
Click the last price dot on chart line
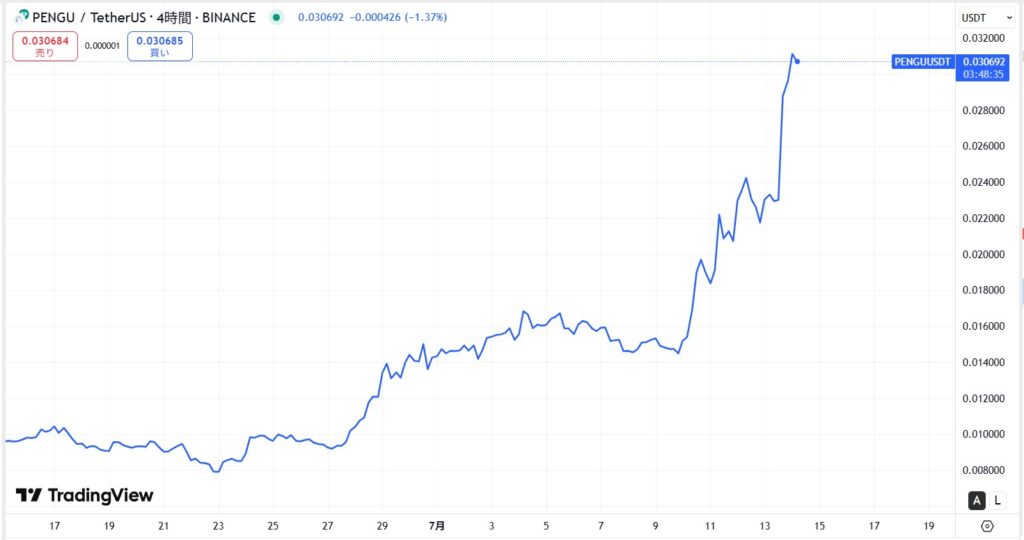pos(797,61)
